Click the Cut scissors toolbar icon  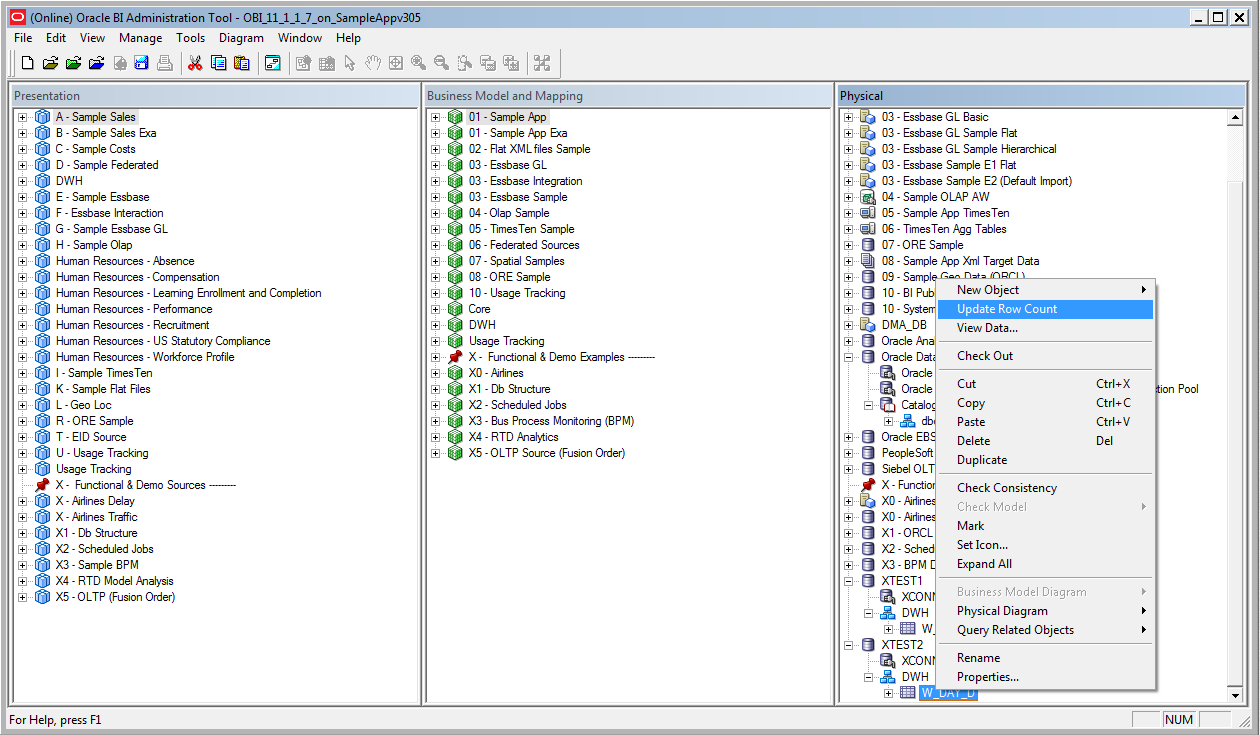pos(195,63)
